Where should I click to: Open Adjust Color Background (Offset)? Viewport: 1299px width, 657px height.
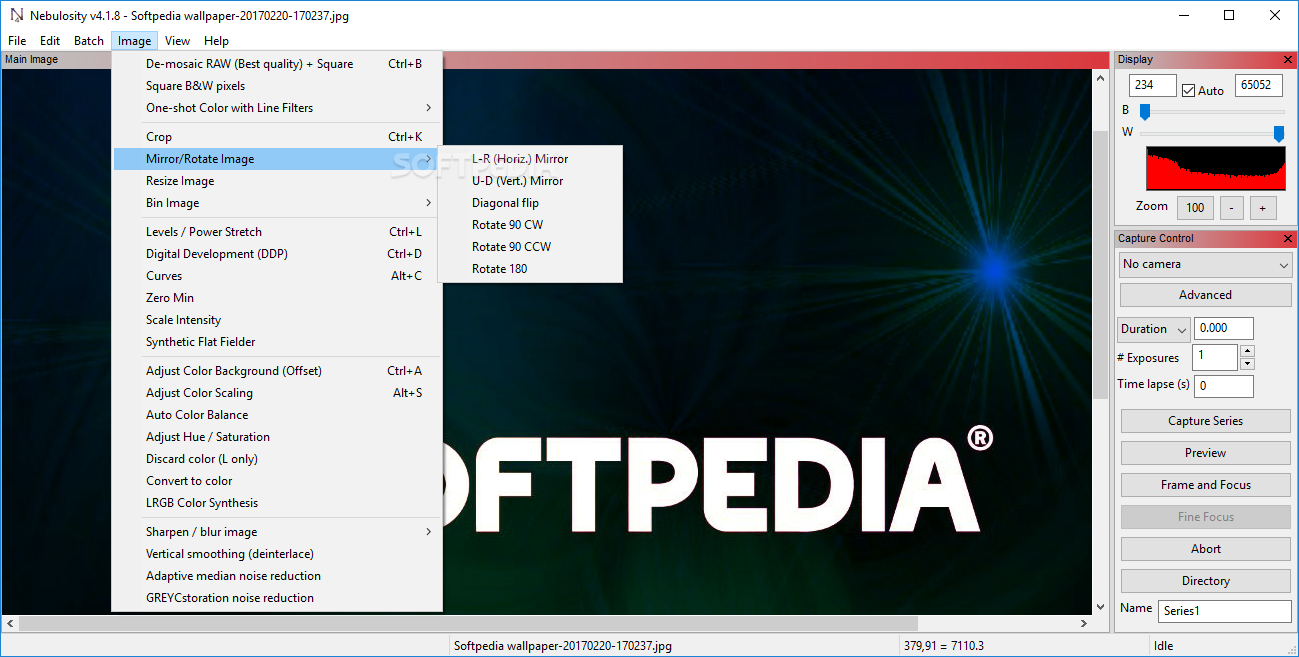click(277, 371)
